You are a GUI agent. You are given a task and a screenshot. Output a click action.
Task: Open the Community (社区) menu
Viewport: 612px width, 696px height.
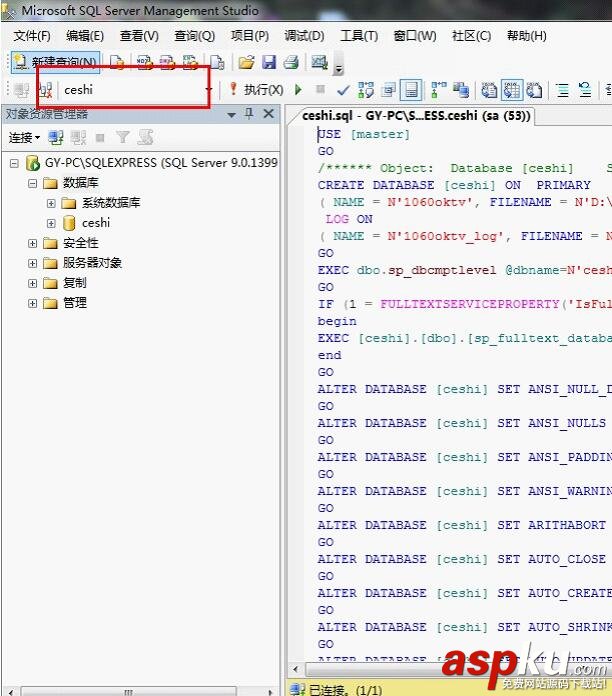pyautogui.click(x=471, y=36)
